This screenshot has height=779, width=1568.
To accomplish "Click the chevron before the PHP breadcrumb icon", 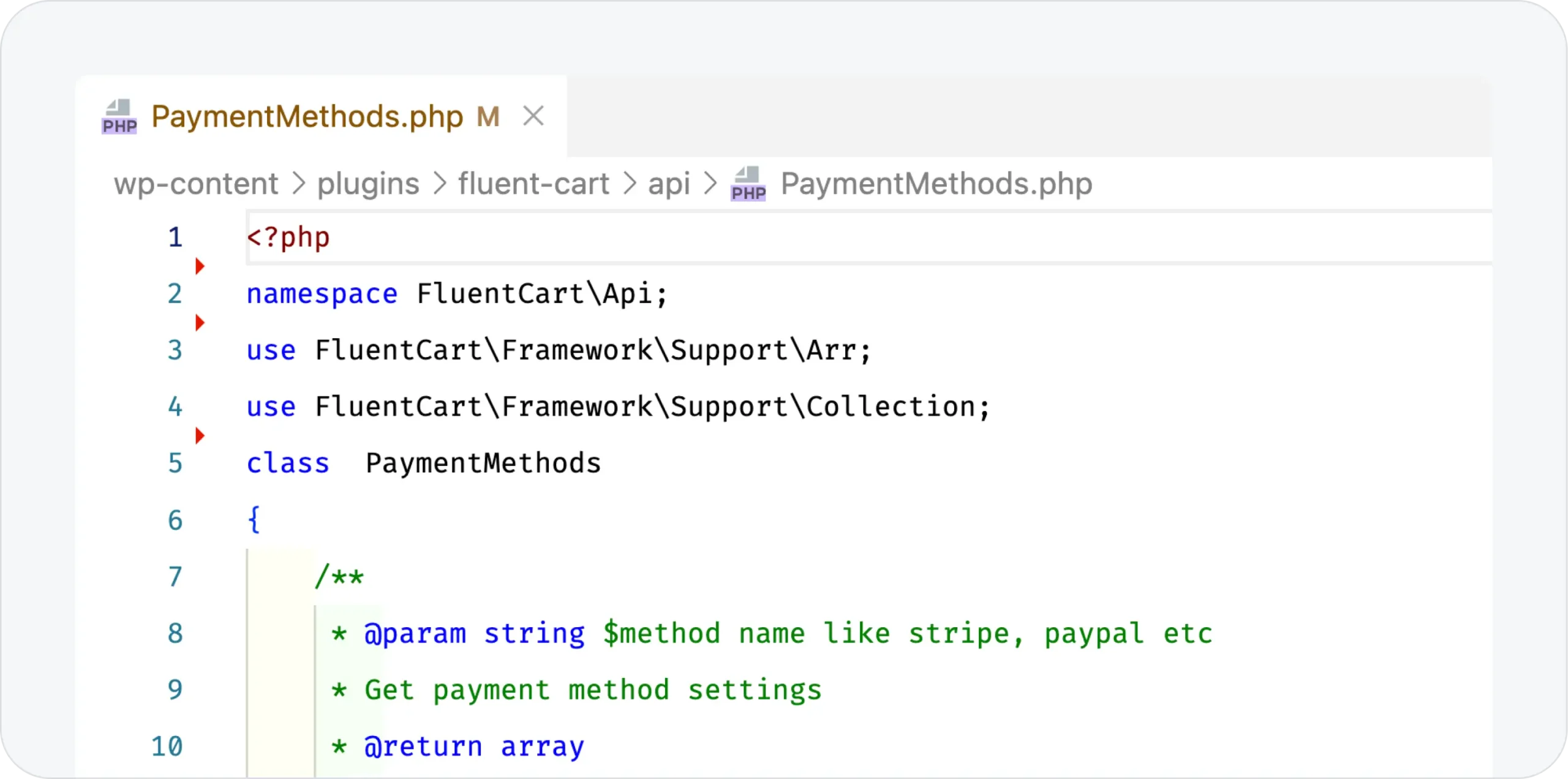I will (x=710, y=184).
